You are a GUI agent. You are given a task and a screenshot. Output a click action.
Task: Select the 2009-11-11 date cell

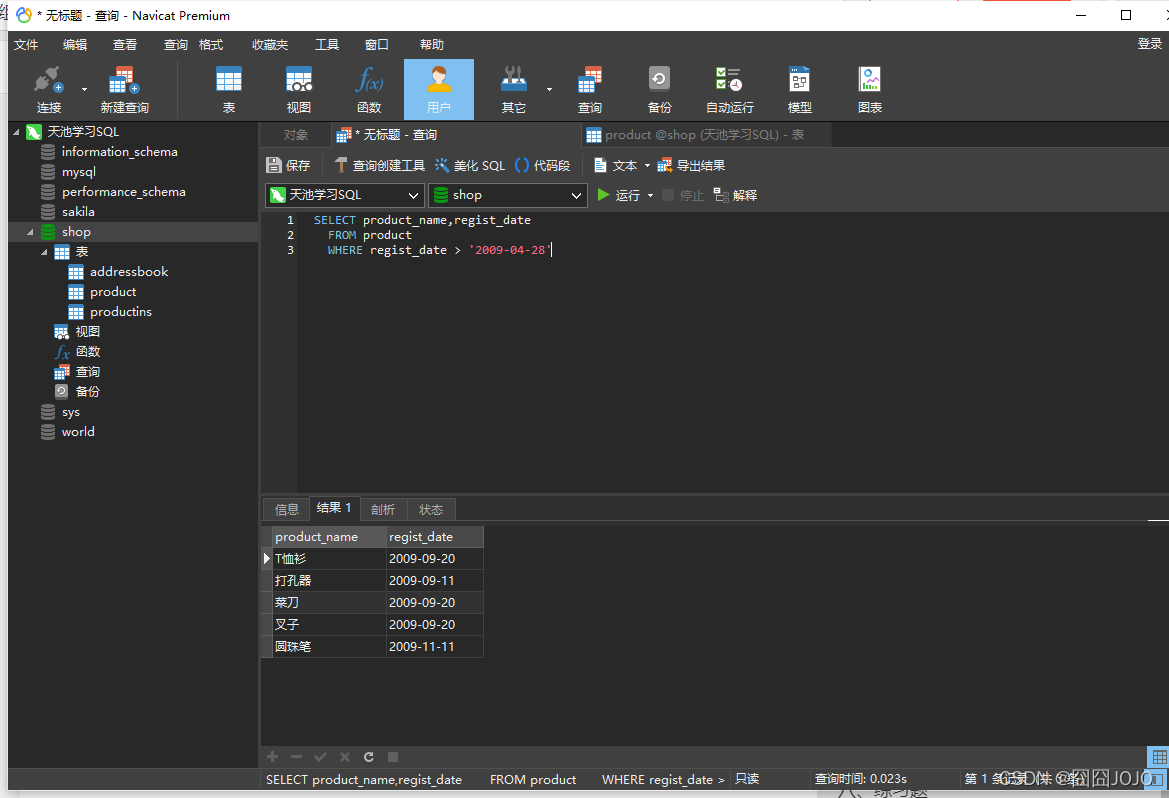coord(435,647)
